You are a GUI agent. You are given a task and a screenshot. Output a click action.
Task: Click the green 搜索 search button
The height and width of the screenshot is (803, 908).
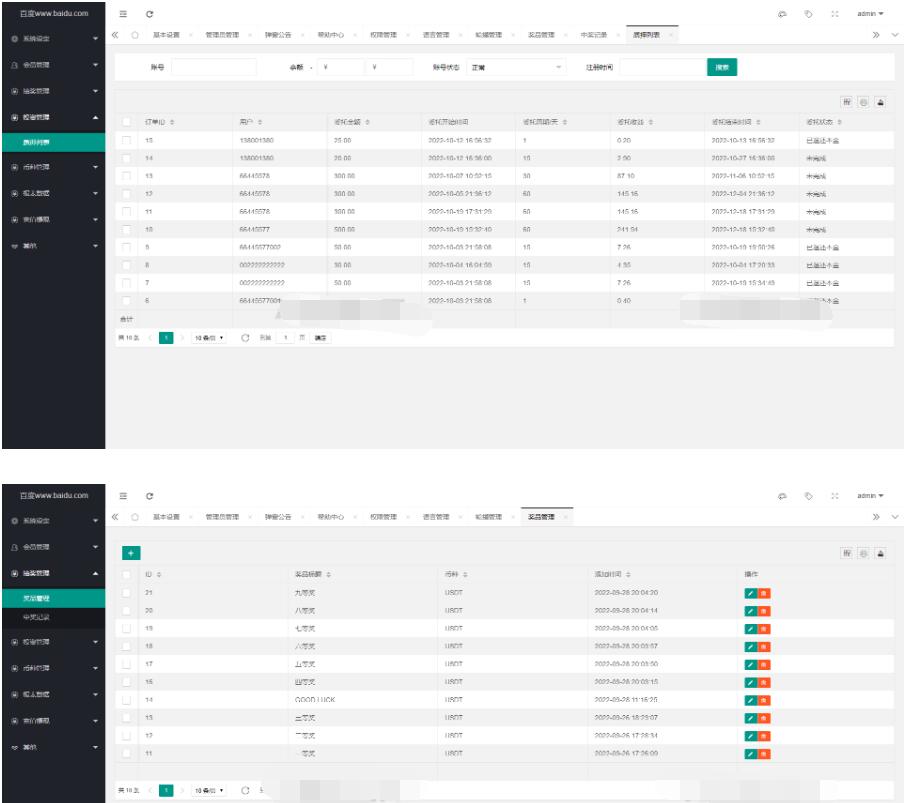pos(722,67)
